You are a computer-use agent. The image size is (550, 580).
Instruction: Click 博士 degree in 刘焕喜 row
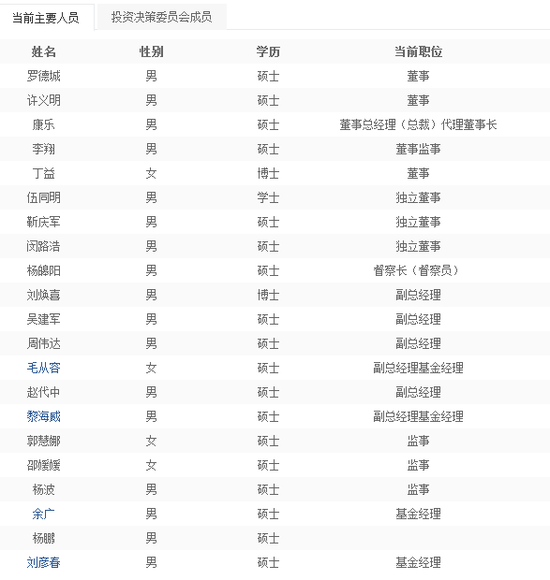(x=268, y=295)
